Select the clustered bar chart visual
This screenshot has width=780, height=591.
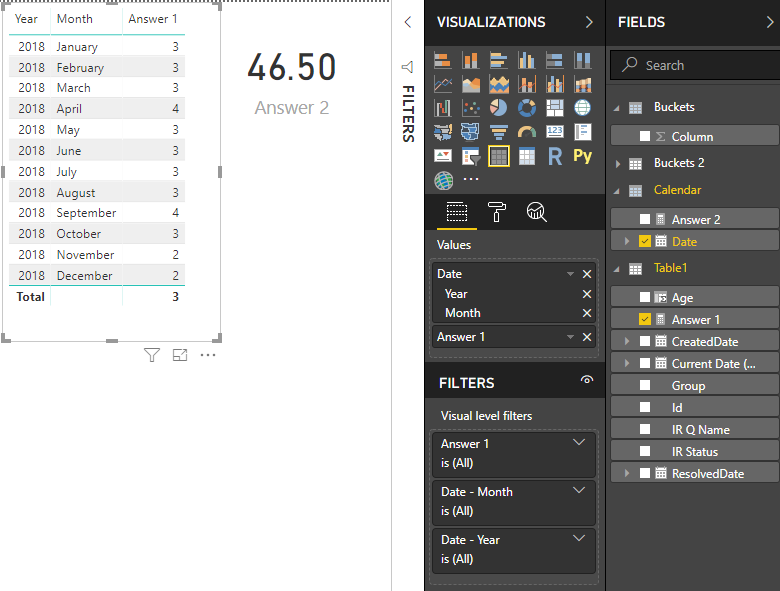[x=498, y=60]
